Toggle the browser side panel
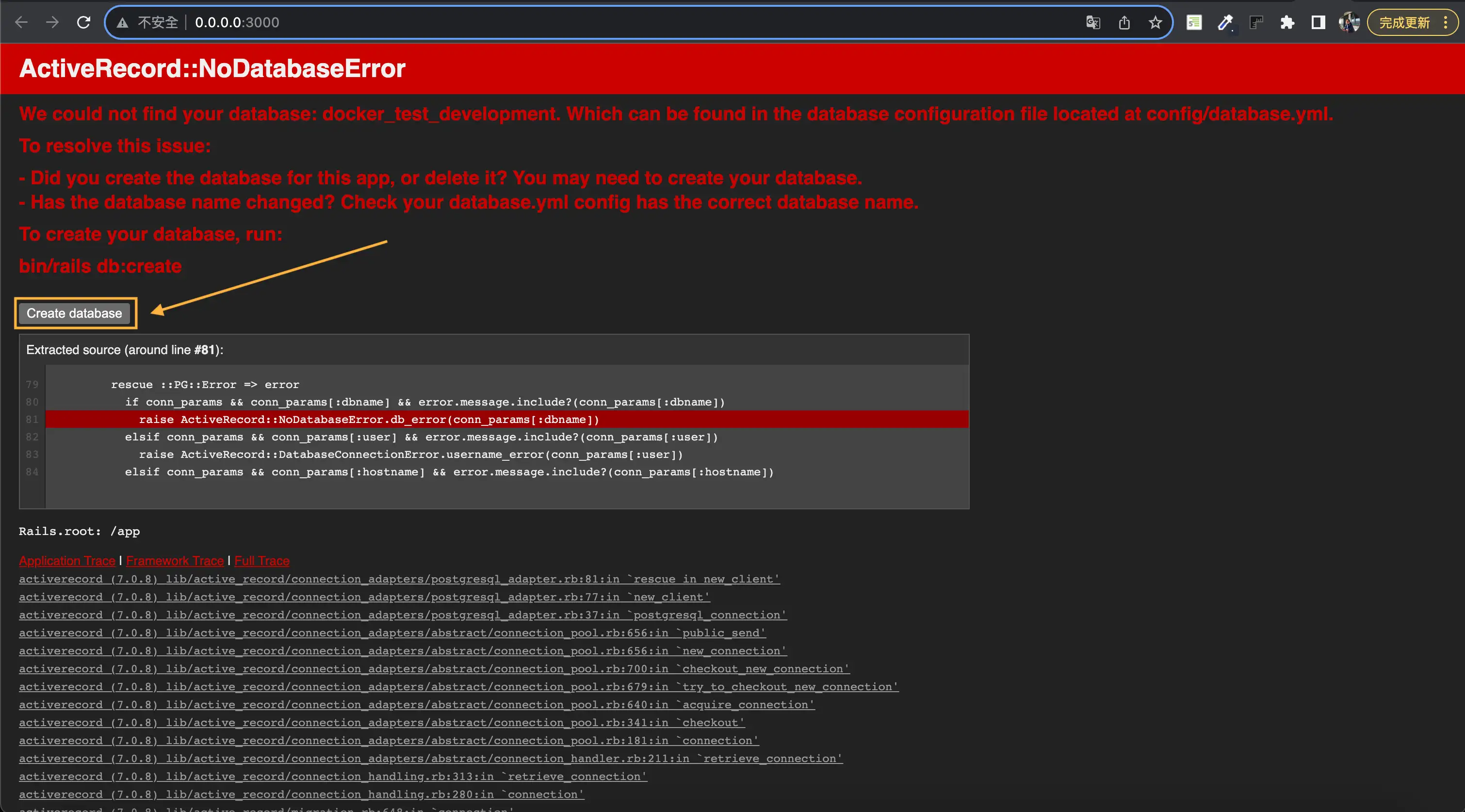Screen dimensions: 1465x812 point(1318,22)
